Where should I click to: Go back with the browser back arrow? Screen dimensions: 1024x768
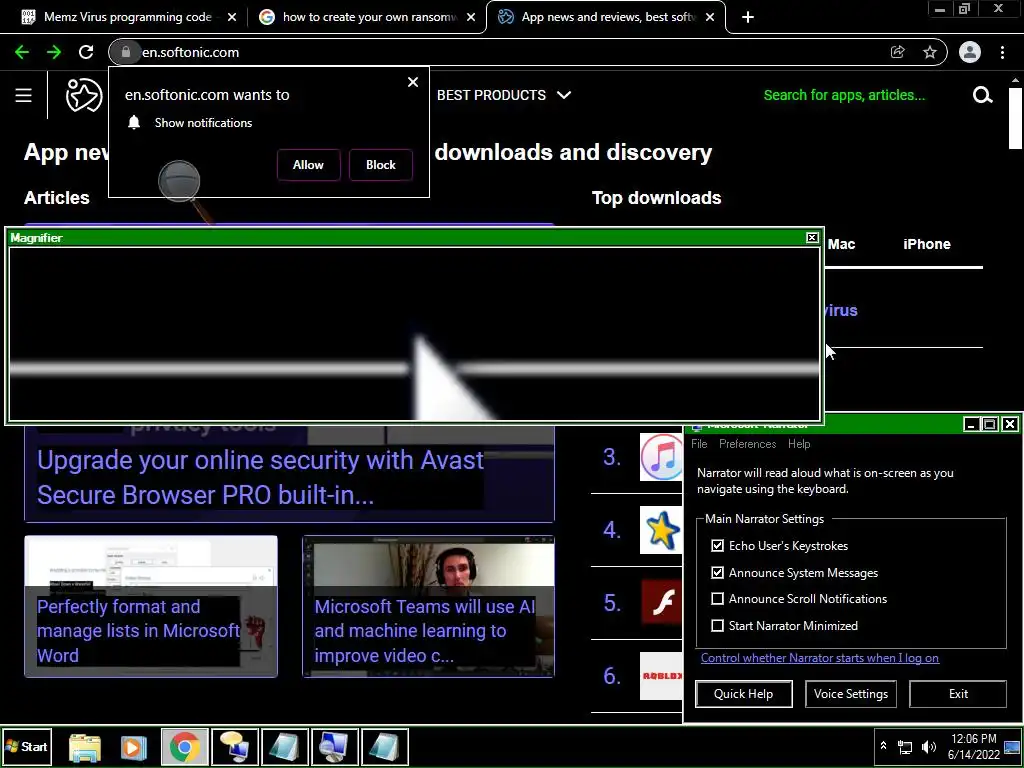(x=22, y=52)
